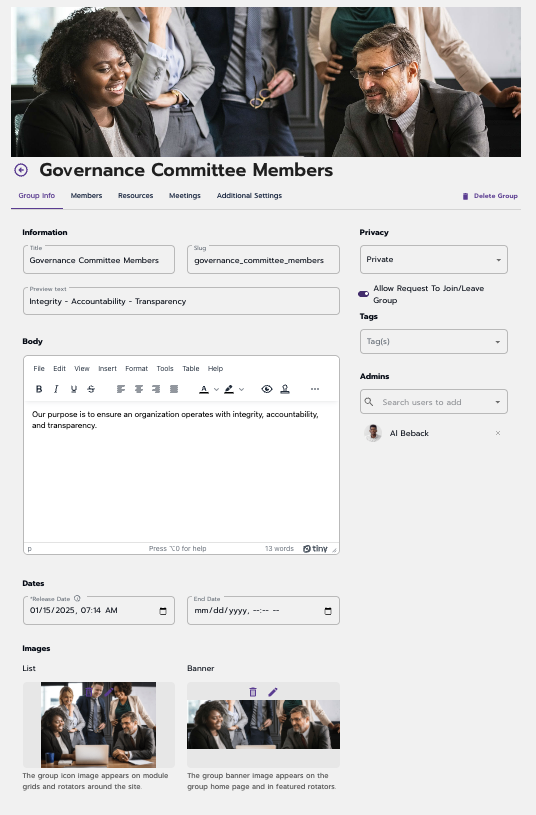Viewport: 536px width, 815px height.
Task: Delete the Banner image
Action: point(253,692)
